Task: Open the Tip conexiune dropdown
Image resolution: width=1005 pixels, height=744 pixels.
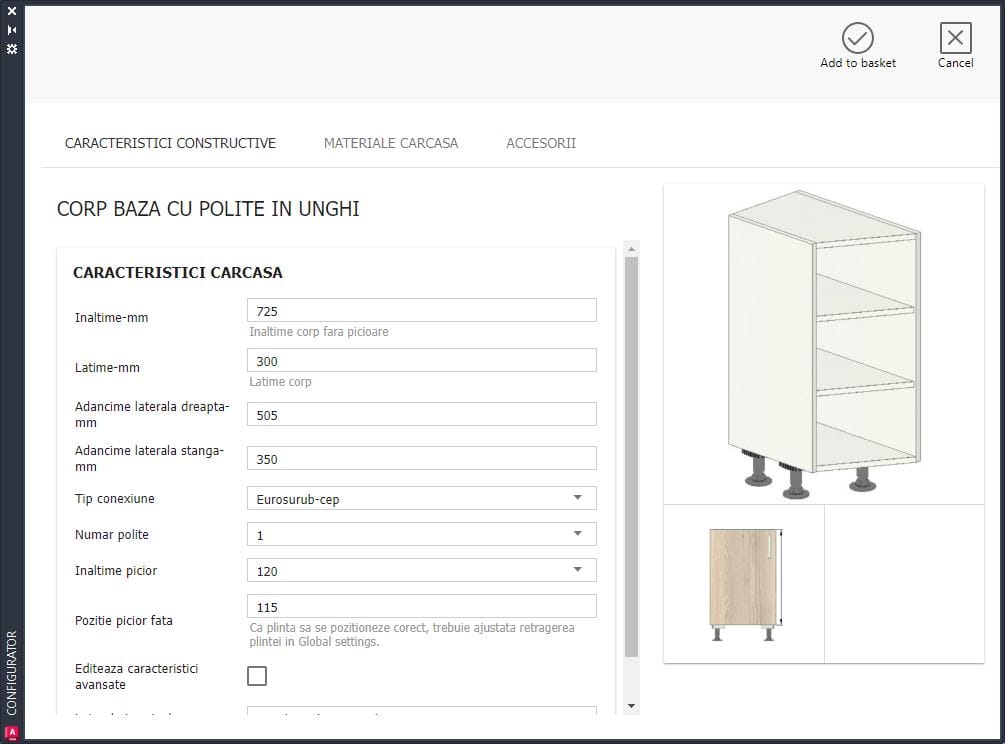Action: [x=422, y=499]
